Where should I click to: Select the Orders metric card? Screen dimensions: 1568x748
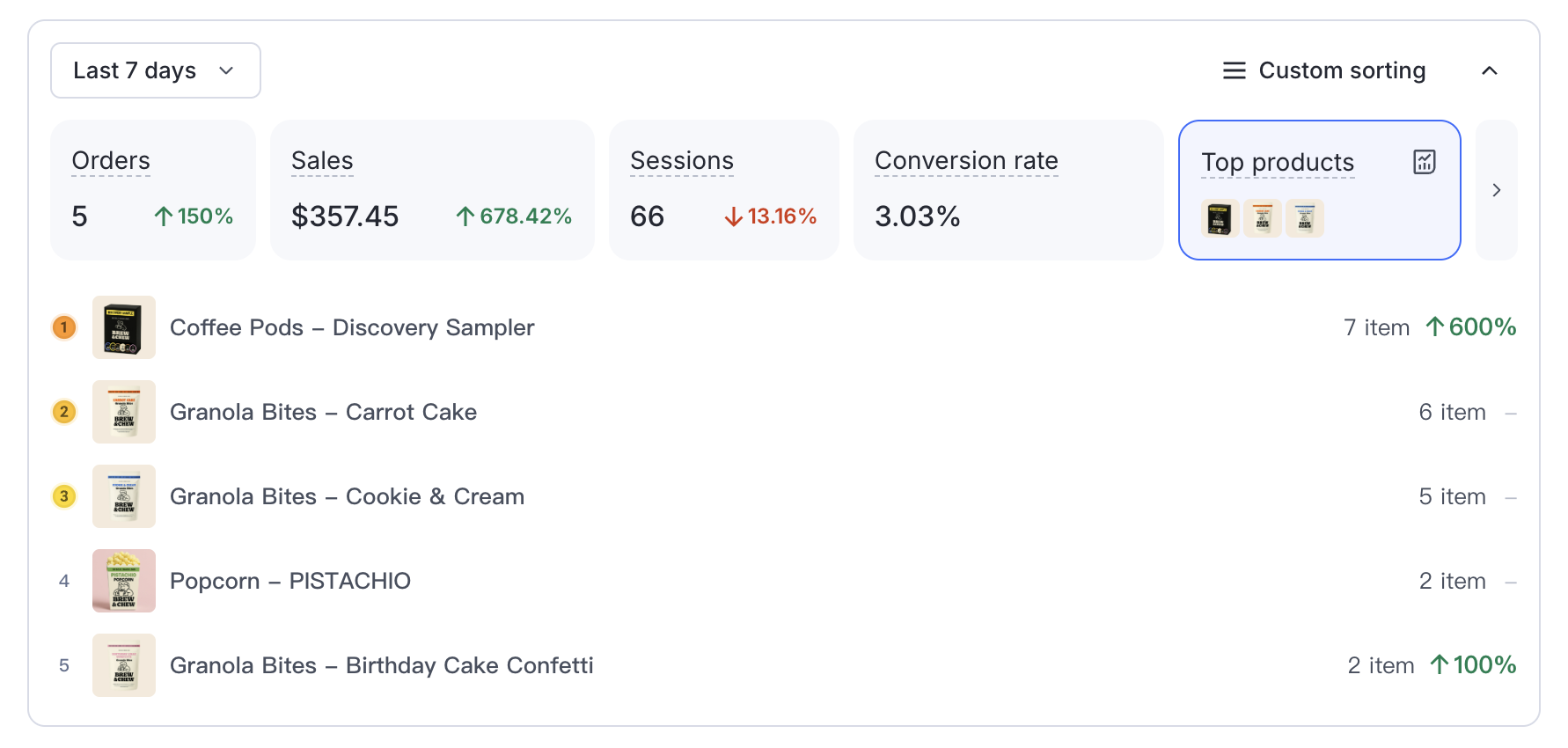(x=152, y=190)
